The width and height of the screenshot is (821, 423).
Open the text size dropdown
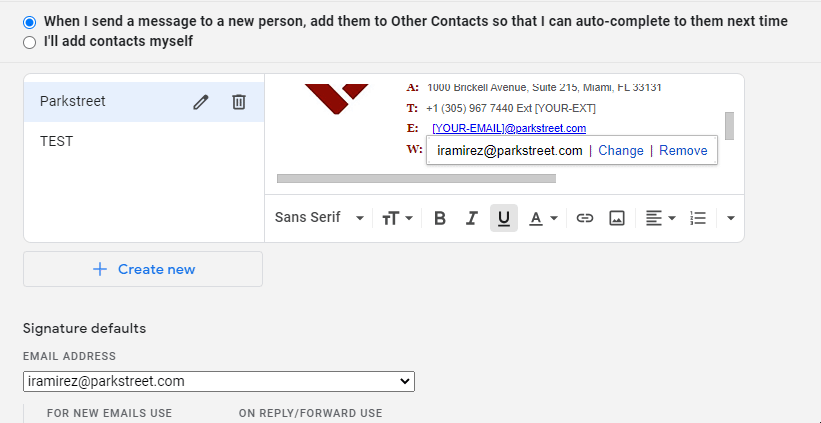(397, 218)
